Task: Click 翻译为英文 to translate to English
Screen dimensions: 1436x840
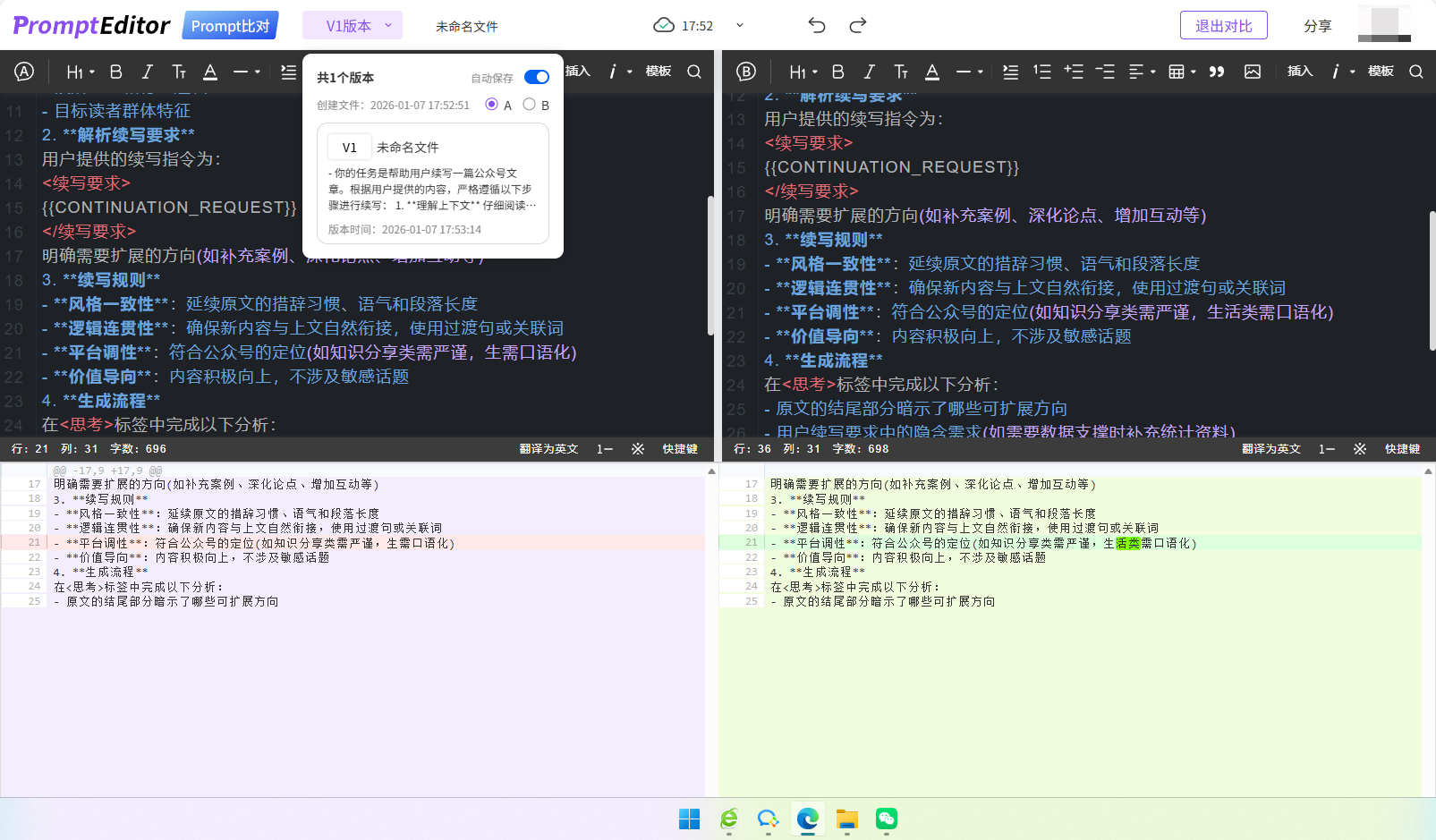Action: pos(1270,448)
